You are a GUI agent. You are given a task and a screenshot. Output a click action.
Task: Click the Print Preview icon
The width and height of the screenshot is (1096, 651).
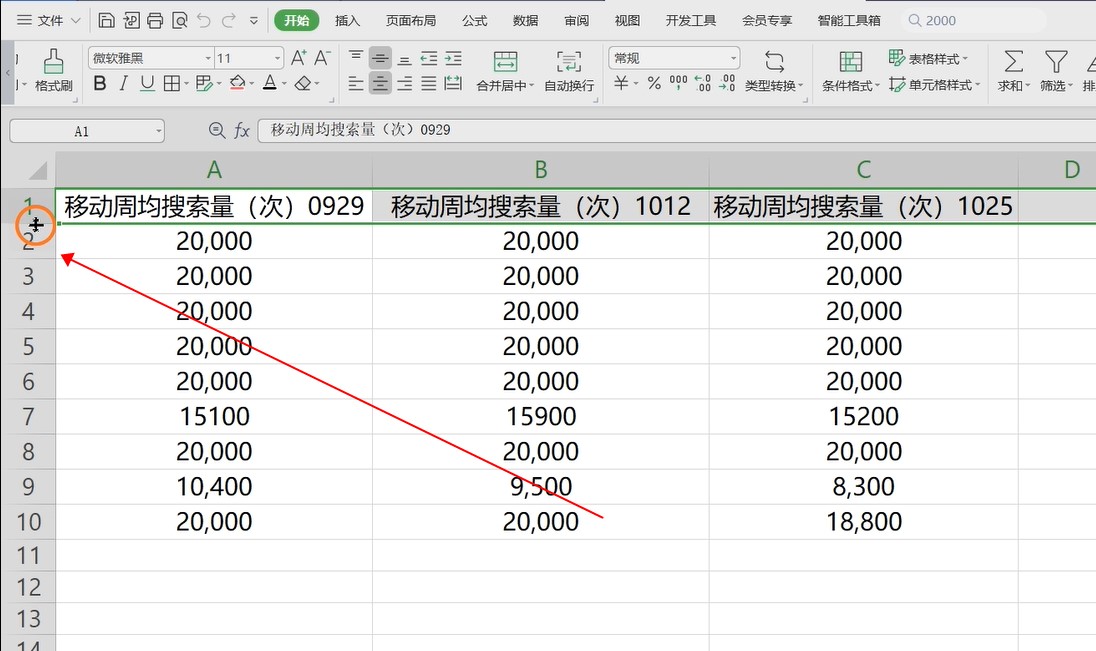[179, 20]
